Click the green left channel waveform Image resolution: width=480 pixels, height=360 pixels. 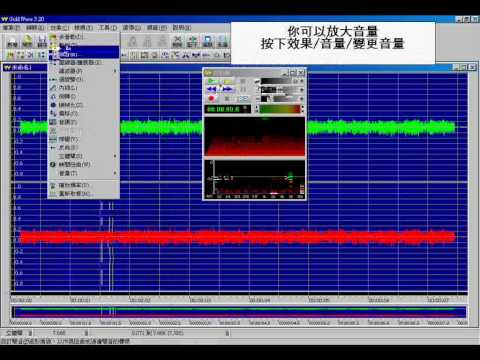[x=238, y=128]
